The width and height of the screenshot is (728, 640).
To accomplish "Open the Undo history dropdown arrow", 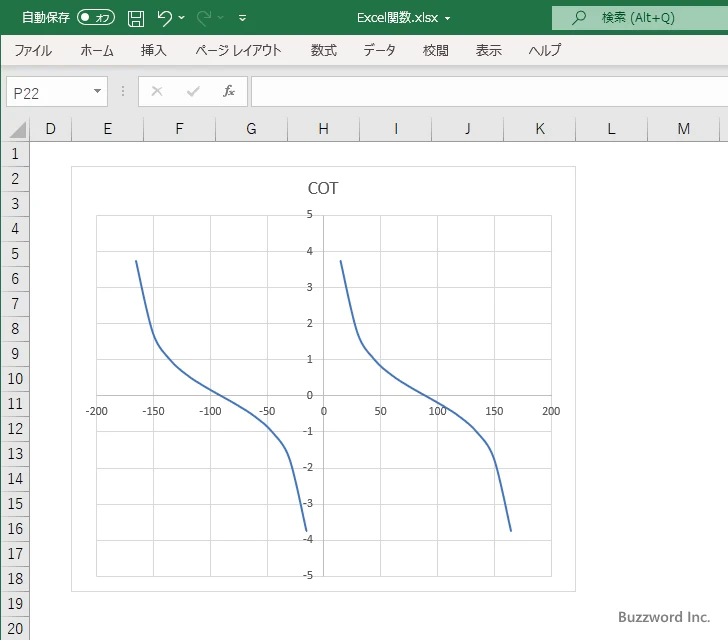I will 182,18.
